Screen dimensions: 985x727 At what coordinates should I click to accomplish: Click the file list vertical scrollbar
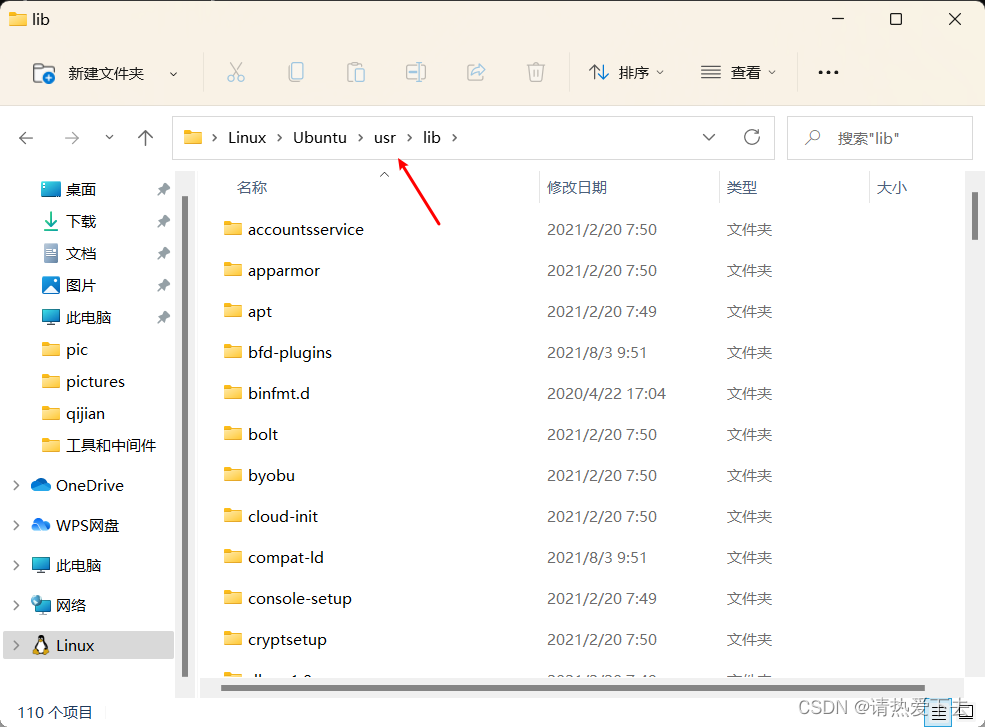[x=974, y=216]
